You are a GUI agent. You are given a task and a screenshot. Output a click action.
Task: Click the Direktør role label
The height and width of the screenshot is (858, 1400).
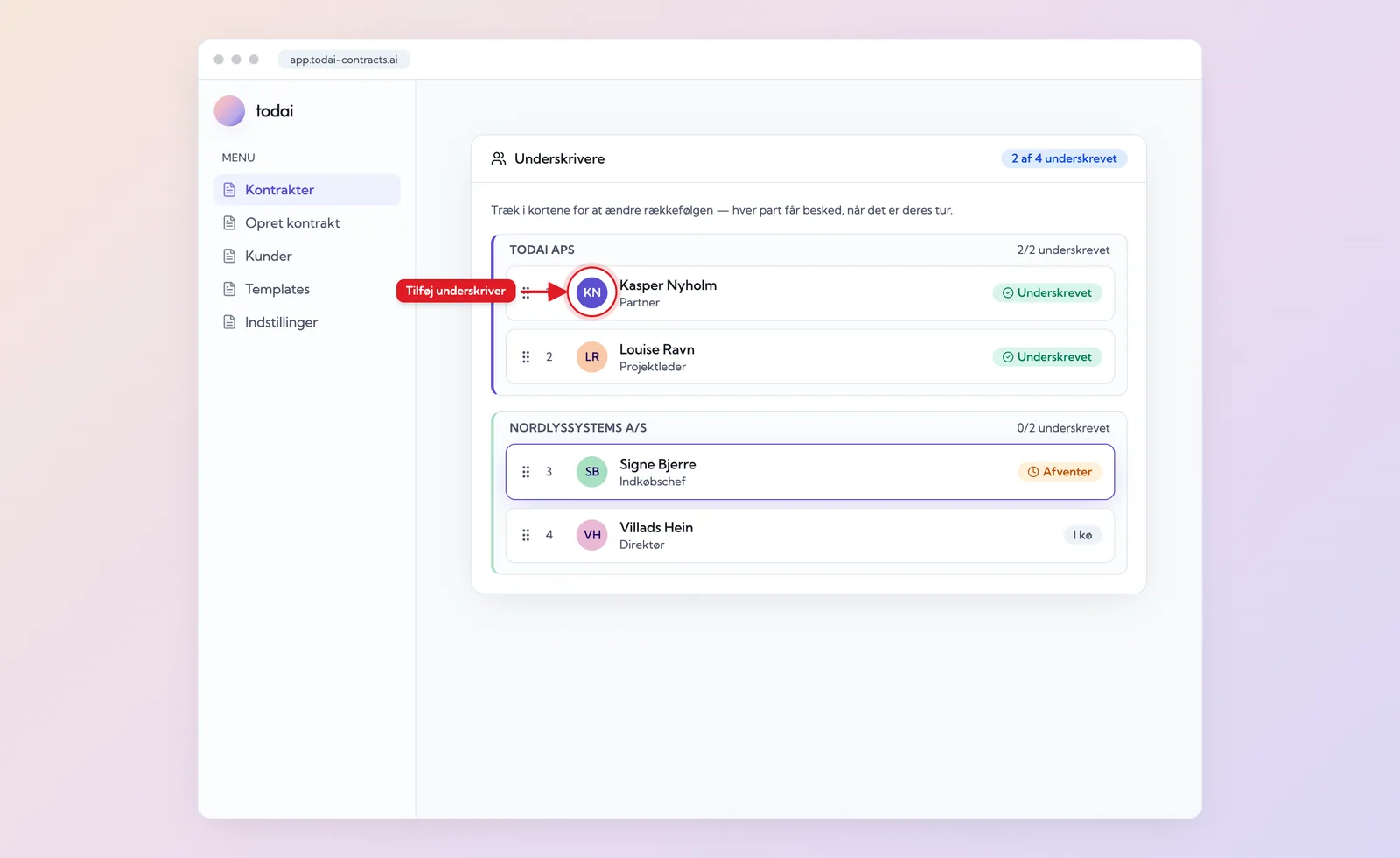point(642,545)
